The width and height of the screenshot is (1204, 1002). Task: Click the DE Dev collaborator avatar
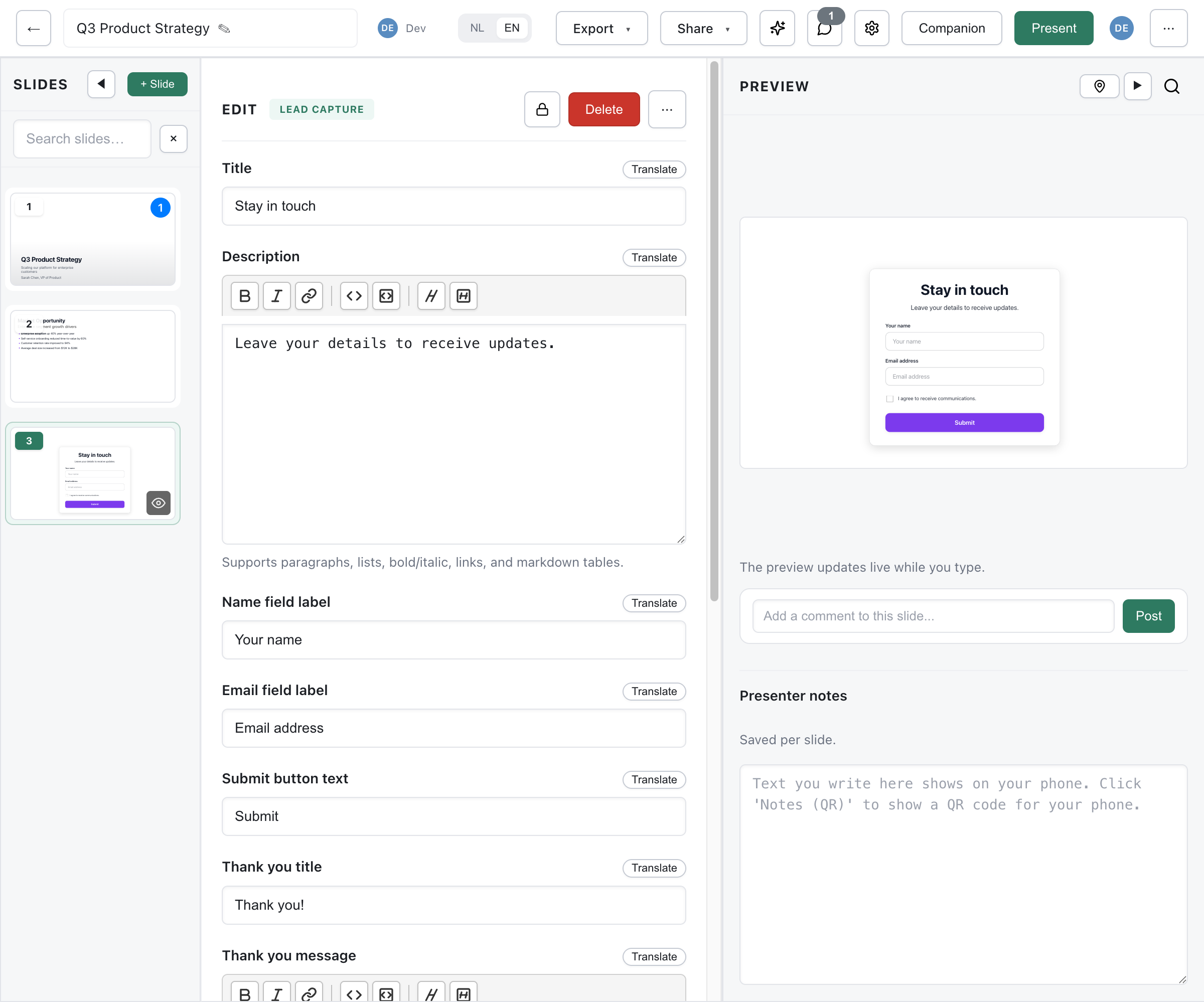coord(388,28)
